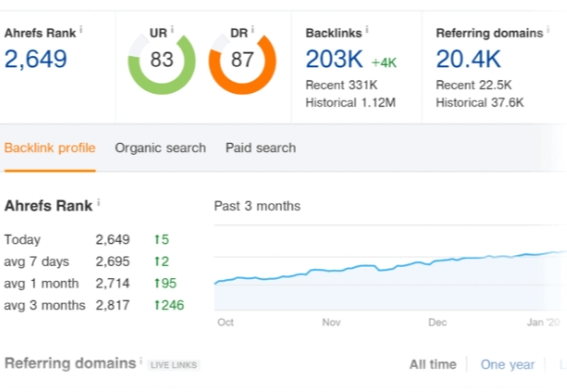The width and height of the screenshot is (567, 392).
Task: Click the avg 1 month value 2,714
Action: pos(112,284)
